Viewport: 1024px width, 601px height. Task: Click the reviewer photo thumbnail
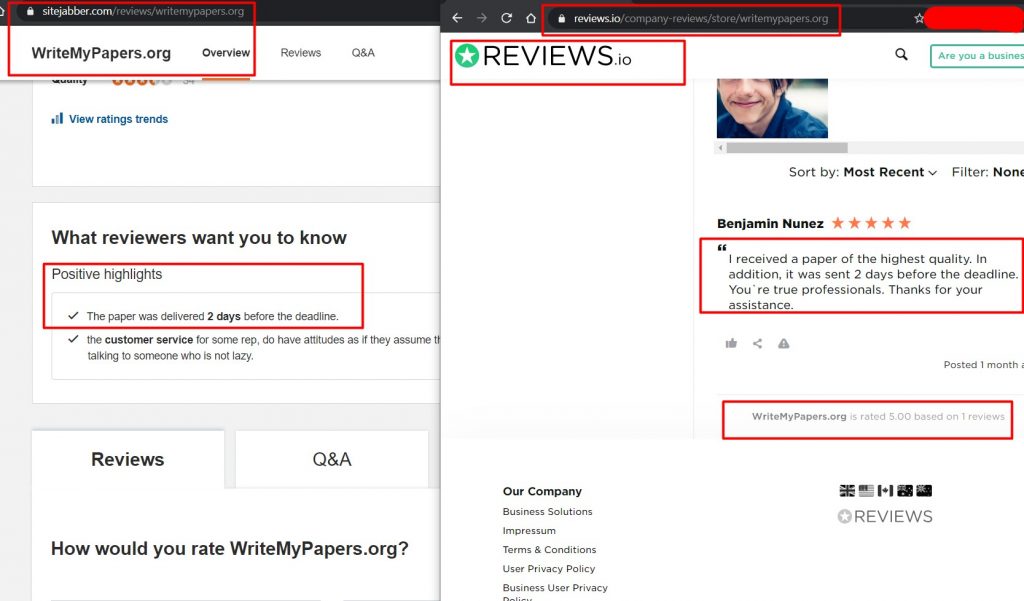tap(772, 108)
